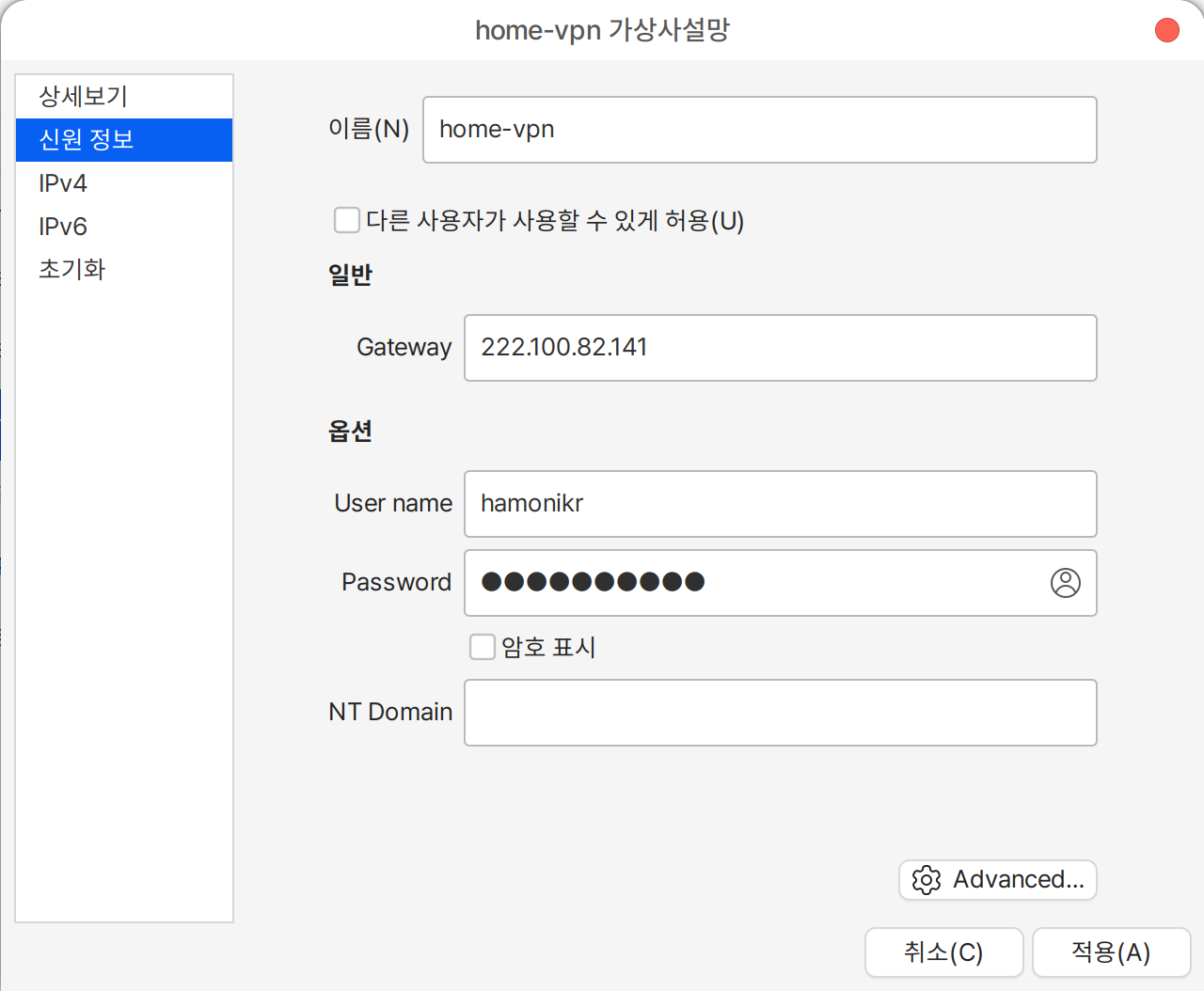The width and height of the screenshot is (1204, 991).
Task: Click the User name field
Action: pyautogui.click(x=781, y=504)
